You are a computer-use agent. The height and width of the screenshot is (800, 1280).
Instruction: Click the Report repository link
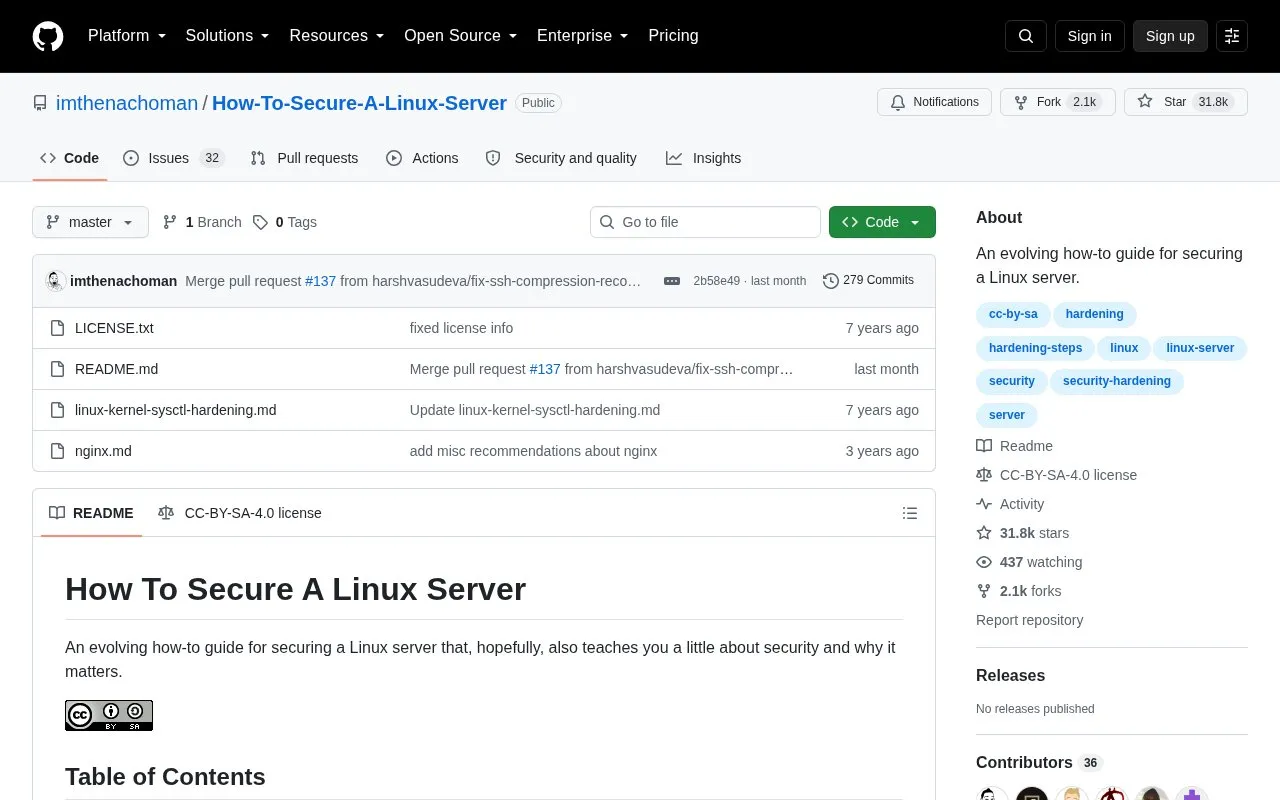1029,620
